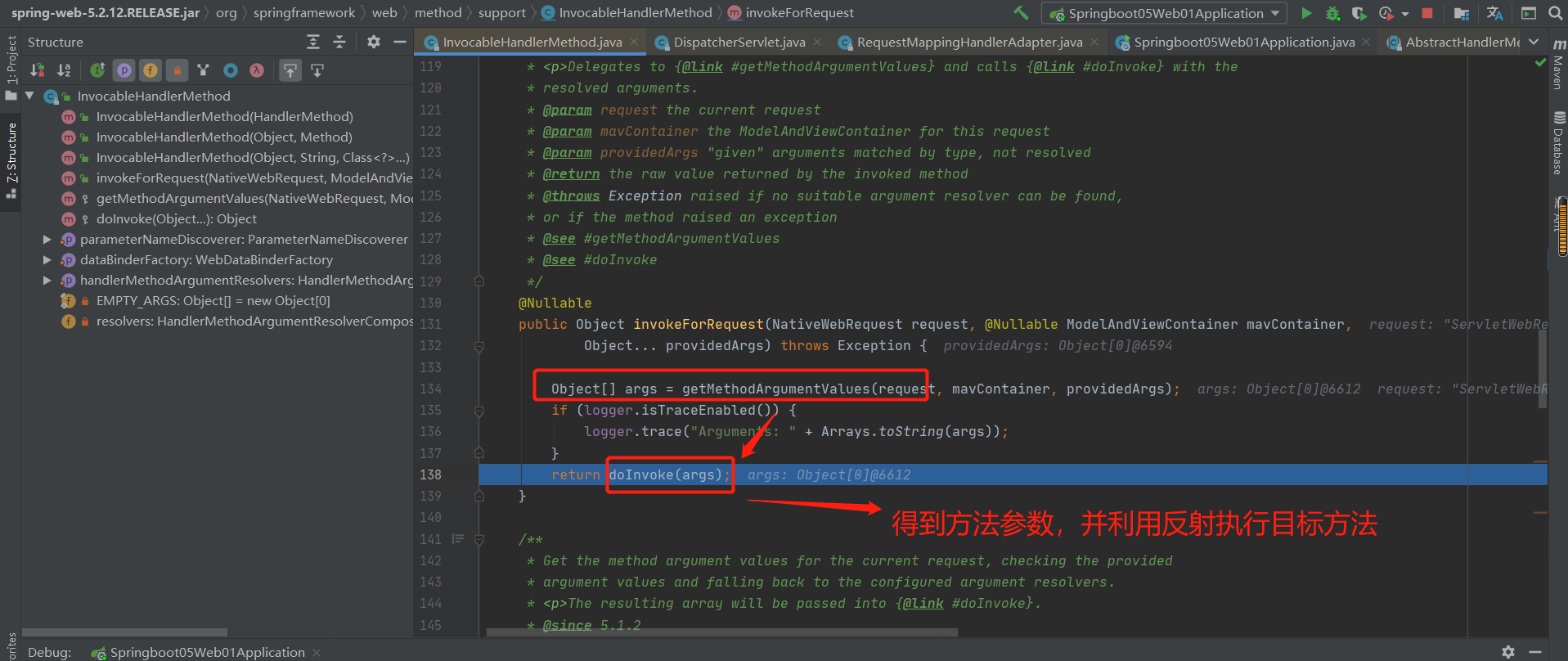Toggle Show Fields orange f button

pos(151,70)
